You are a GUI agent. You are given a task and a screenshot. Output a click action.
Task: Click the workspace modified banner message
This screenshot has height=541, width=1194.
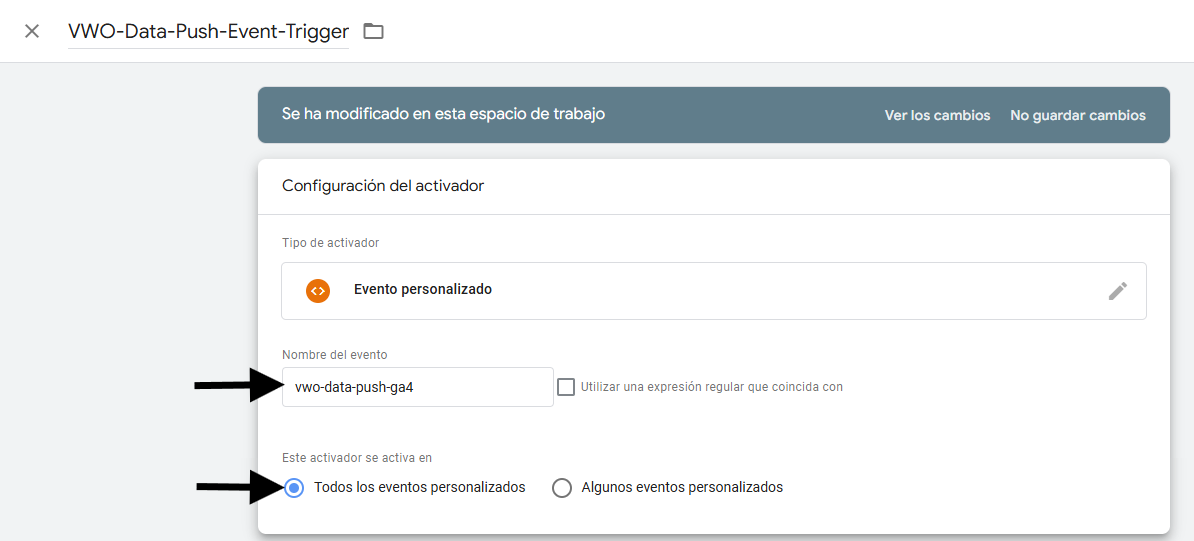(443, 114)
